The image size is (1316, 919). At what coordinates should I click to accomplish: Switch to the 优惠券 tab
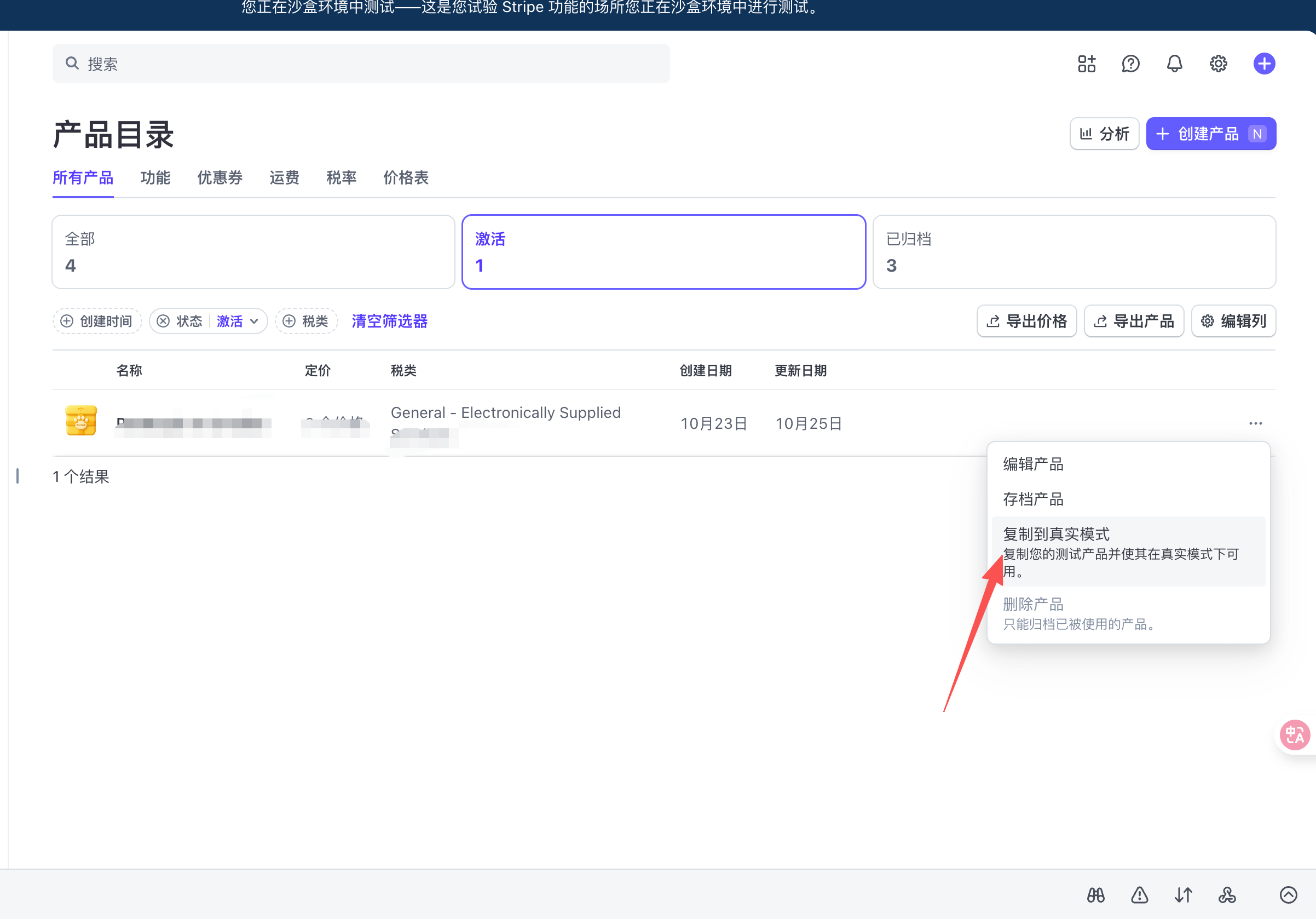click(x=220, y=178)
